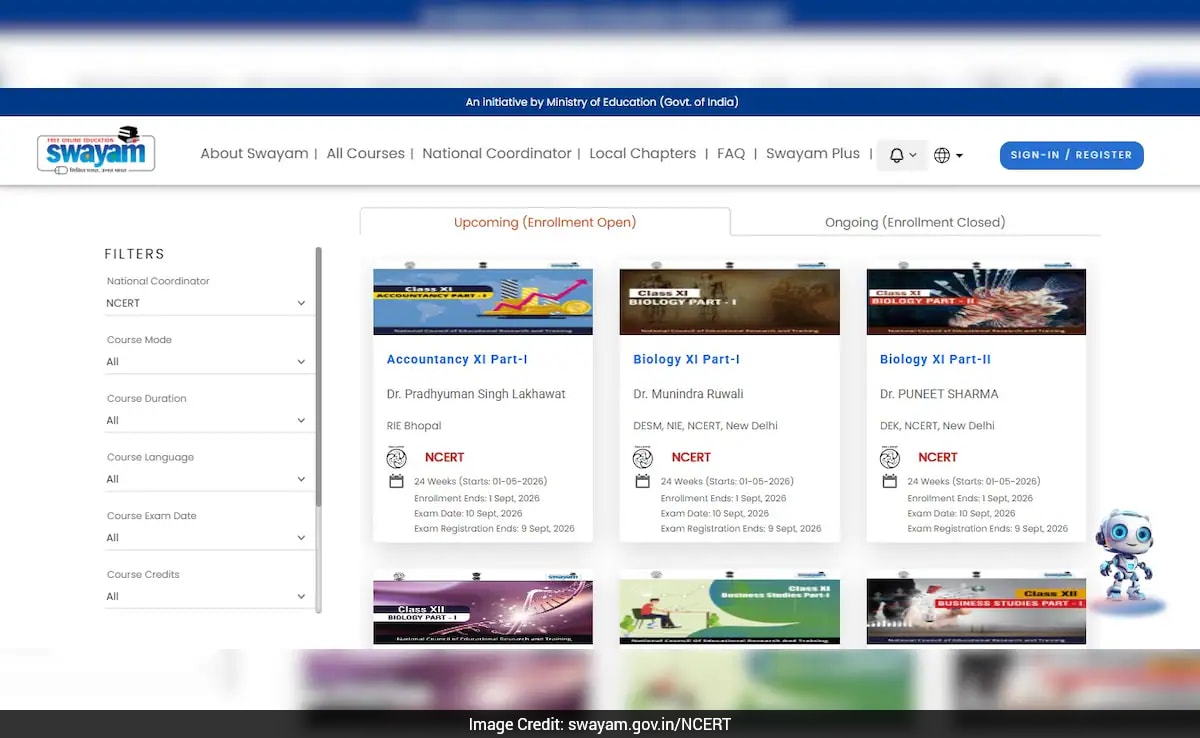Screen dimensions: 1200x738
Task: Open the Accountancy XI Part-I course link
Action: tap(457, 359)
